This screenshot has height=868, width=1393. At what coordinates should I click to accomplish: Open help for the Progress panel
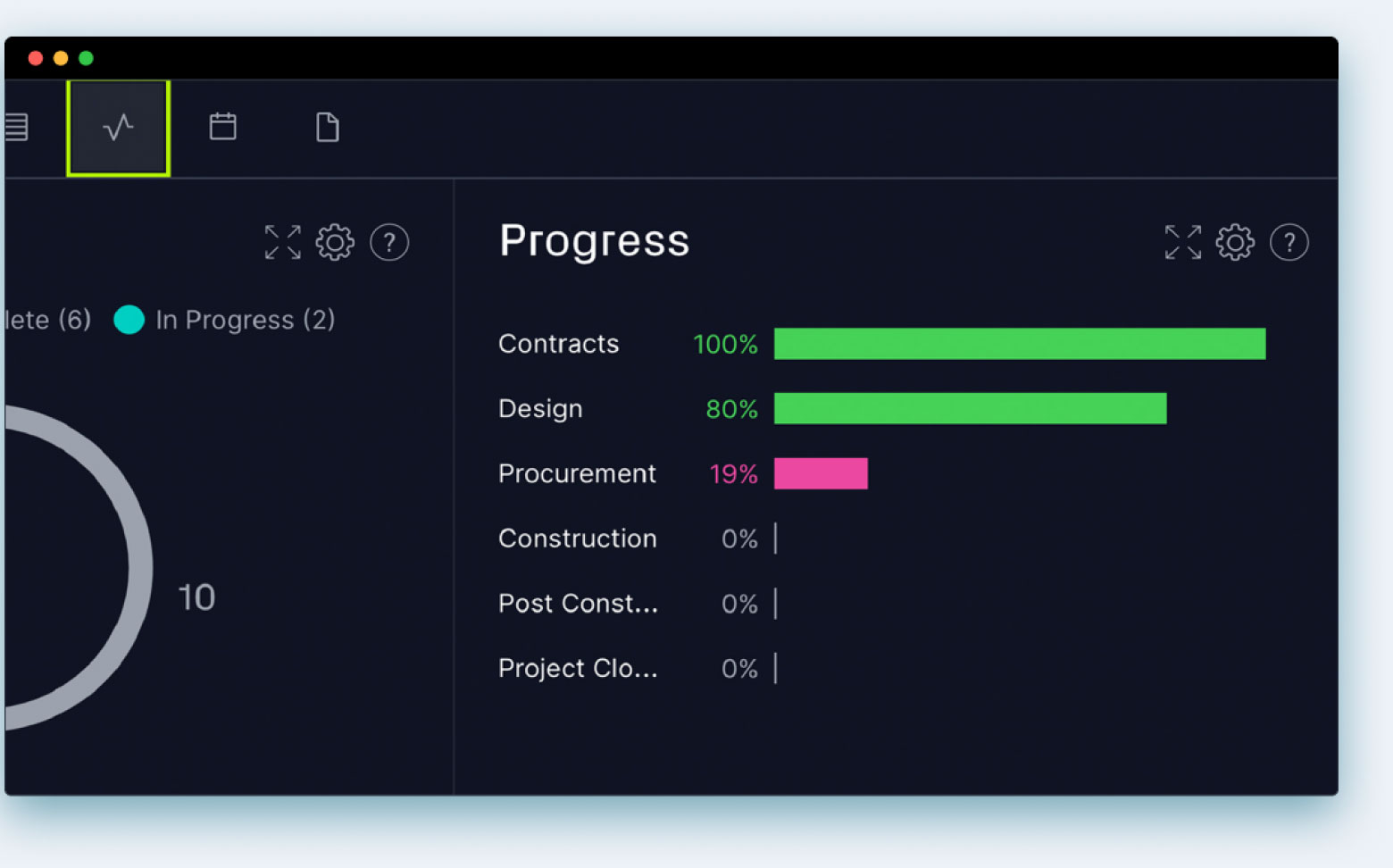point(1289,242)
